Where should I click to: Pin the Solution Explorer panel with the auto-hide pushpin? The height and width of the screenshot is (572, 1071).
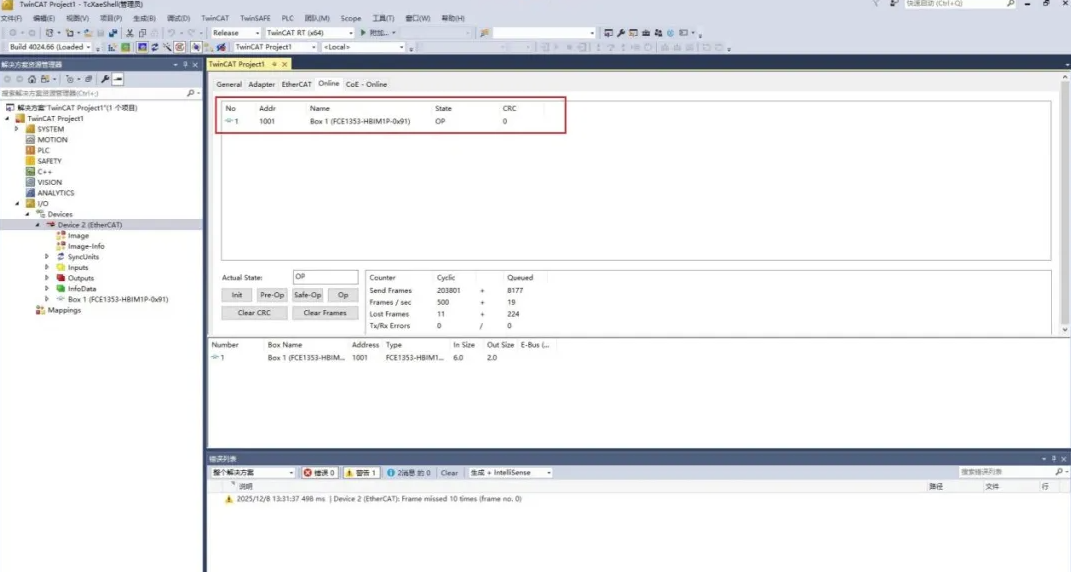(185, 64)
